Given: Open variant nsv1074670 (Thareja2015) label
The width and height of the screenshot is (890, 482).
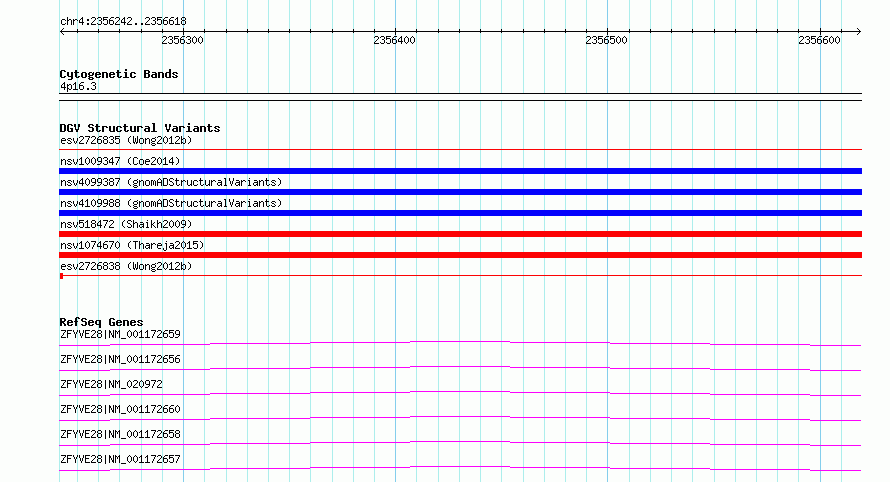Looking at the screenshot, I should click(x=132, y=245).
